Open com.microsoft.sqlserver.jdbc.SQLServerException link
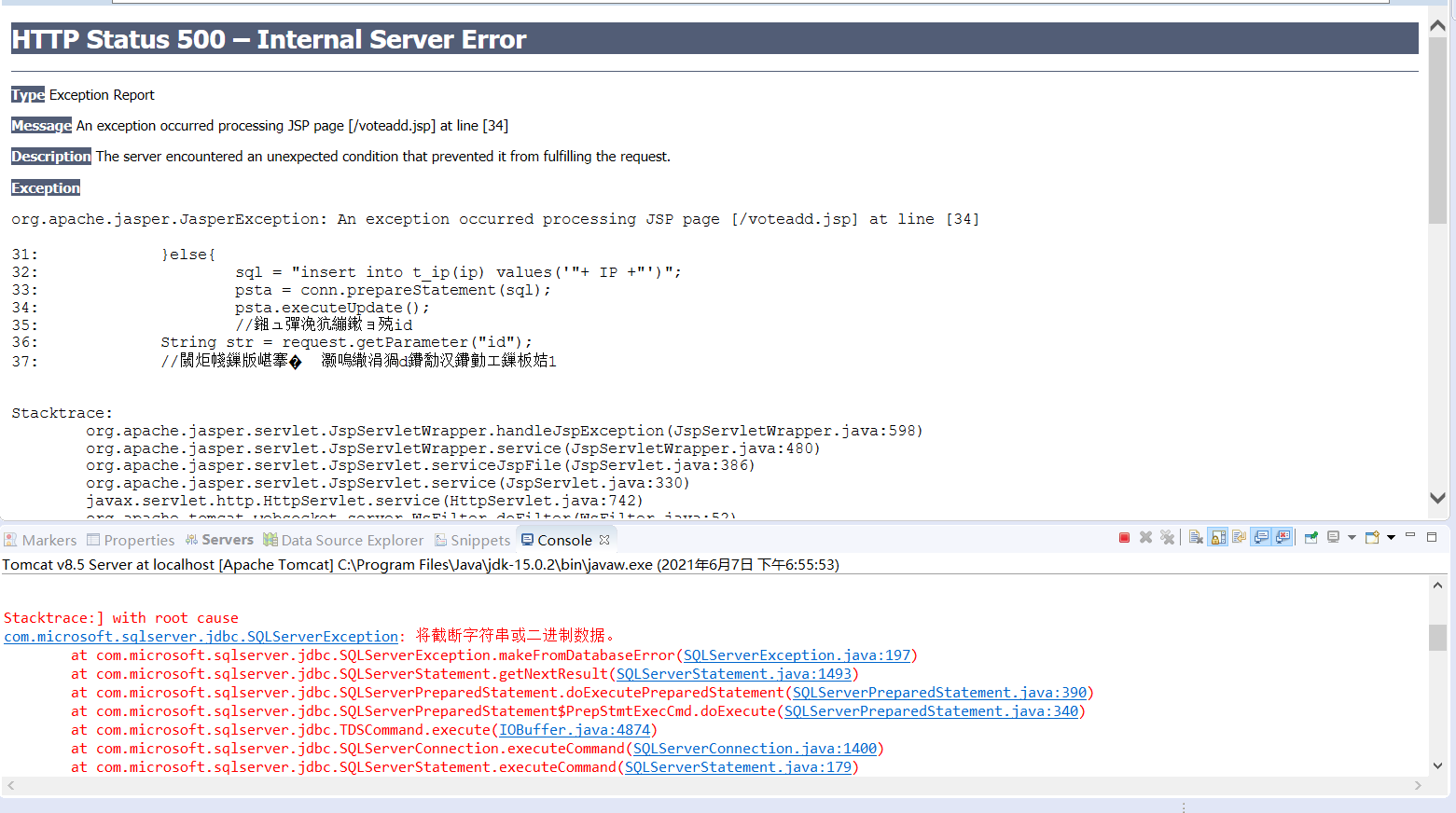Image resolution: width=1456 pixels, height=813 pixels. click(201, 637)
